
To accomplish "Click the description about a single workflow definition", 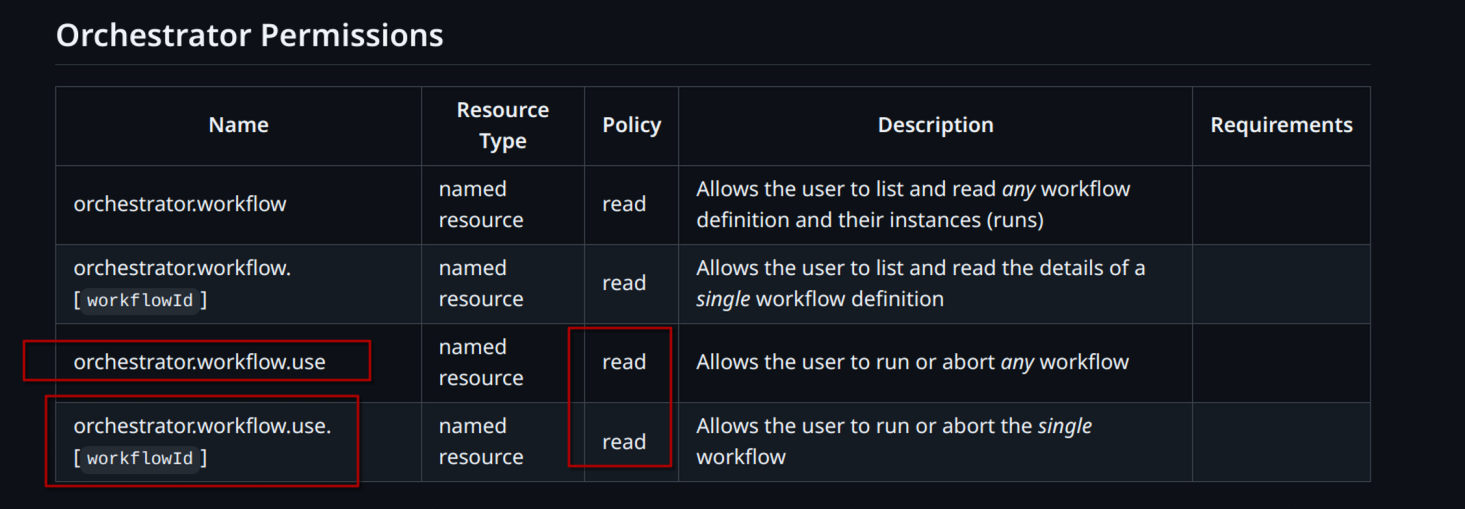I will pyautogui.click(x=920, y=283).
